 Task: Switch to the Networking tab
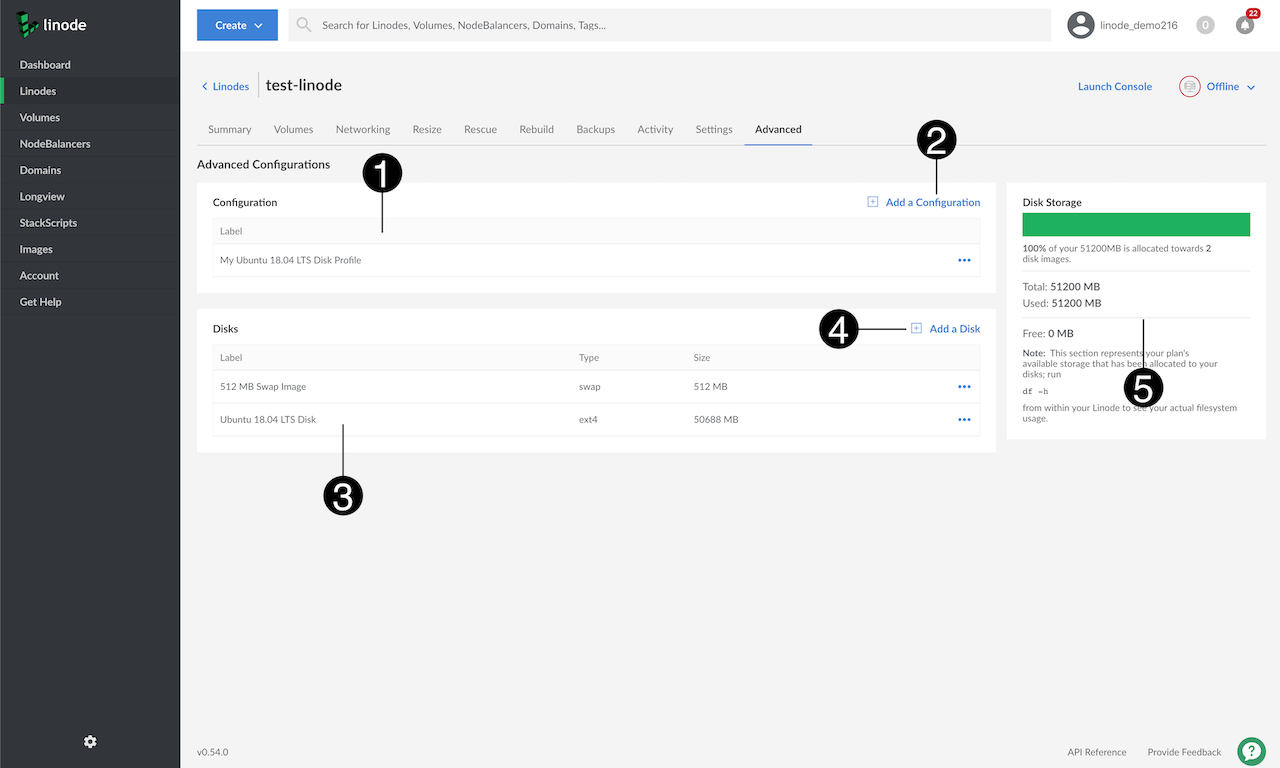coord(363,129)
